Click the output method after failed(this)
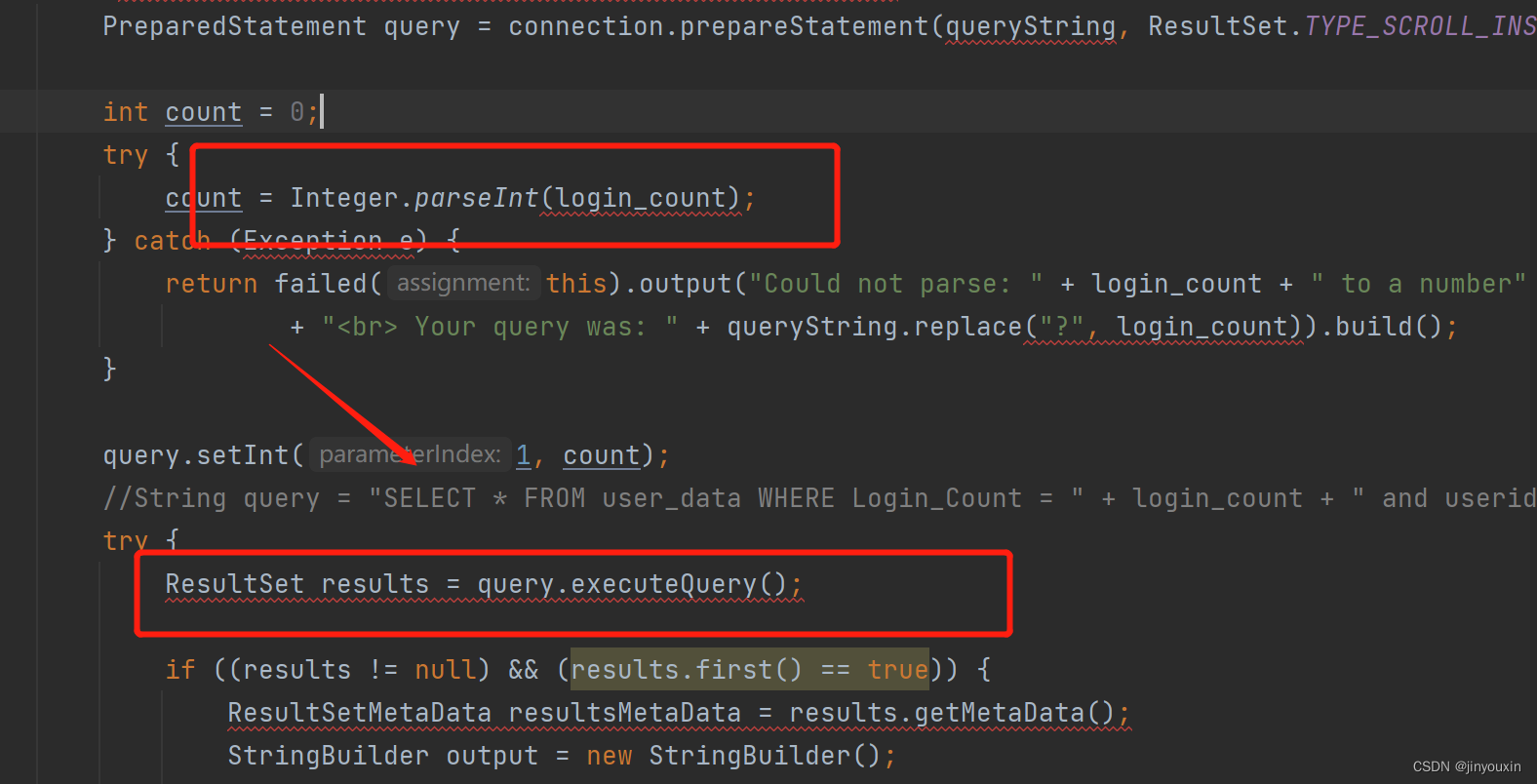The width and height of the screenshot is (1537, 784). [x=686, y=284]
